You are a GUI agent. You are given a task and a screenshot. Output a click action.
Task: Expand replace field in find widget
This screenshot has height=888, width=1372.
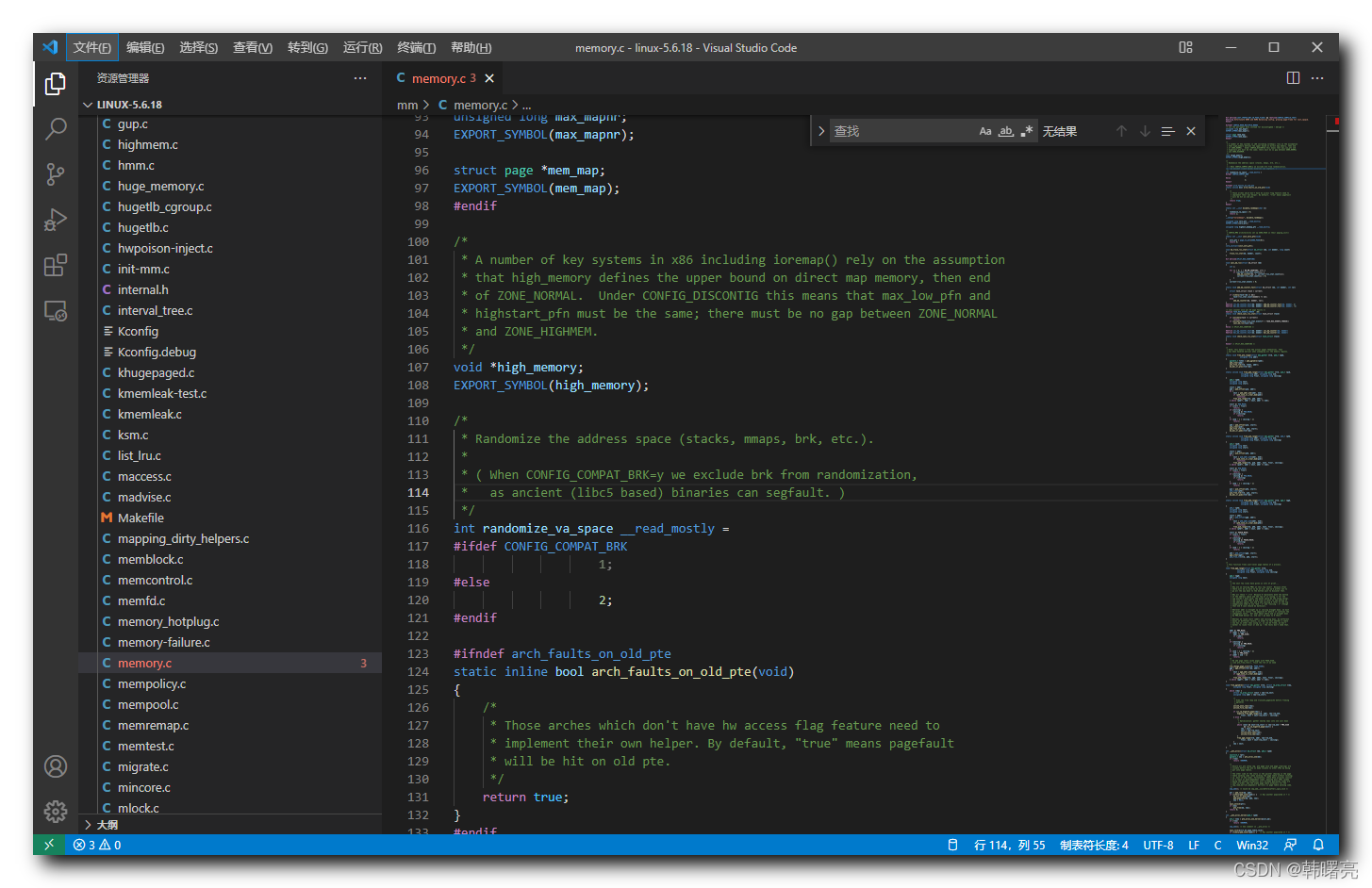820,131
